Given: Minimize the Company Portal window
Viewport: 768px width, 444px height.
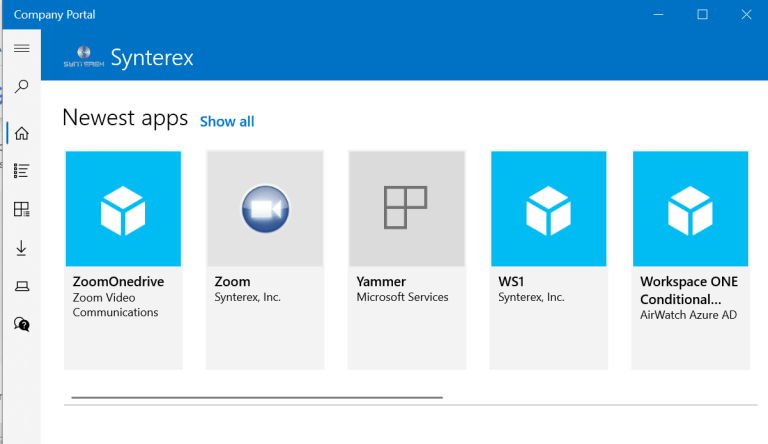Looking at the screenshot, I should pos(658,14).
